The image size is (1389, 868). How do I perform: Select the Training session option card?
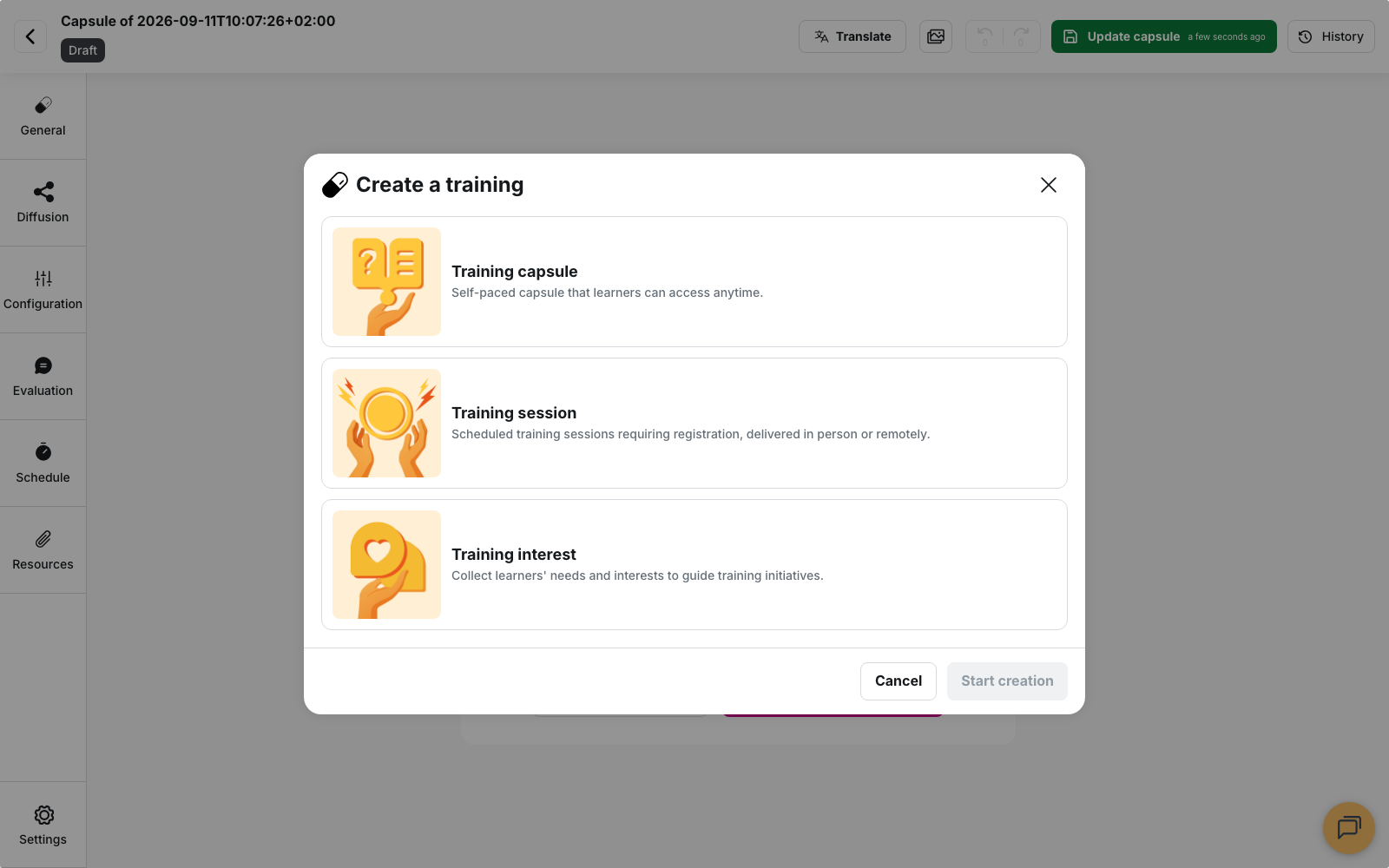click(694, 424)
